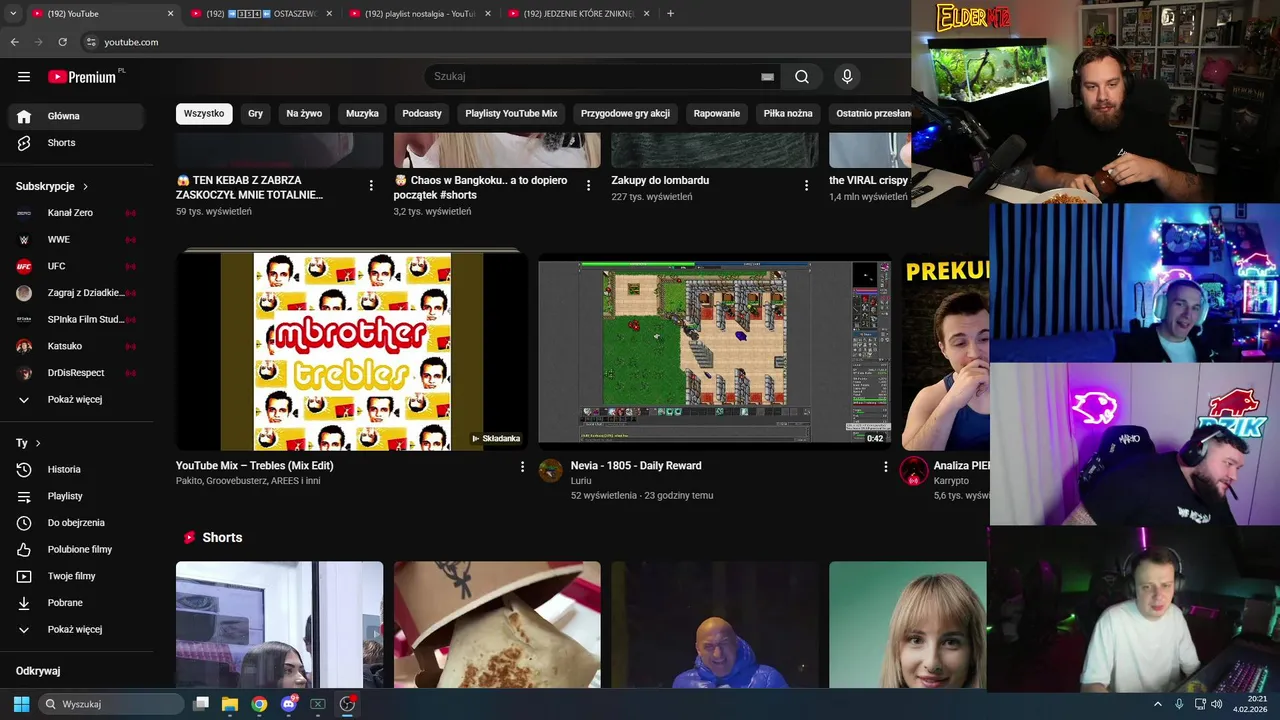This screenshot has width=1280, height=720.
Task: Click the browser address bar youtube.com
Action: coord(131,42)
